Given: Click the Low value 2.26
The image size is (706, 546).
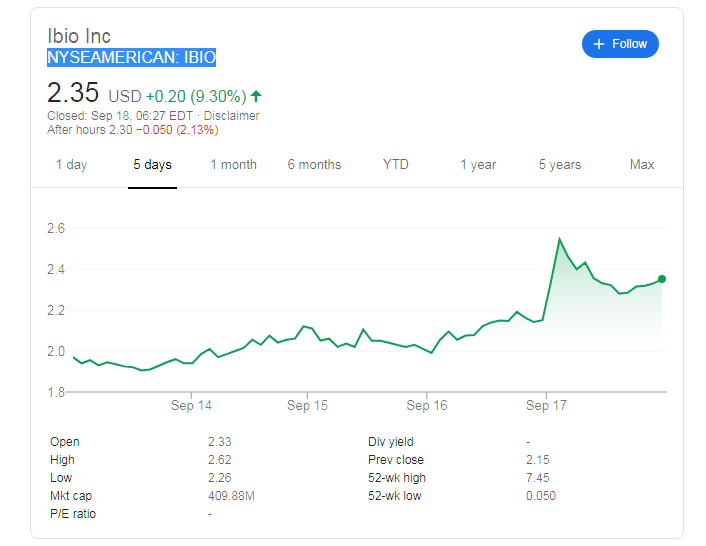Looking at the screenshot, I should pos(219,478).
